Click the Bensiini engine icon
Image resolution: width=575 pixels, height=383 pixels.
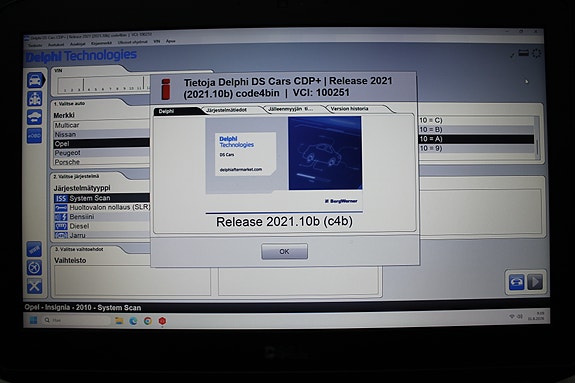[61, 217]
